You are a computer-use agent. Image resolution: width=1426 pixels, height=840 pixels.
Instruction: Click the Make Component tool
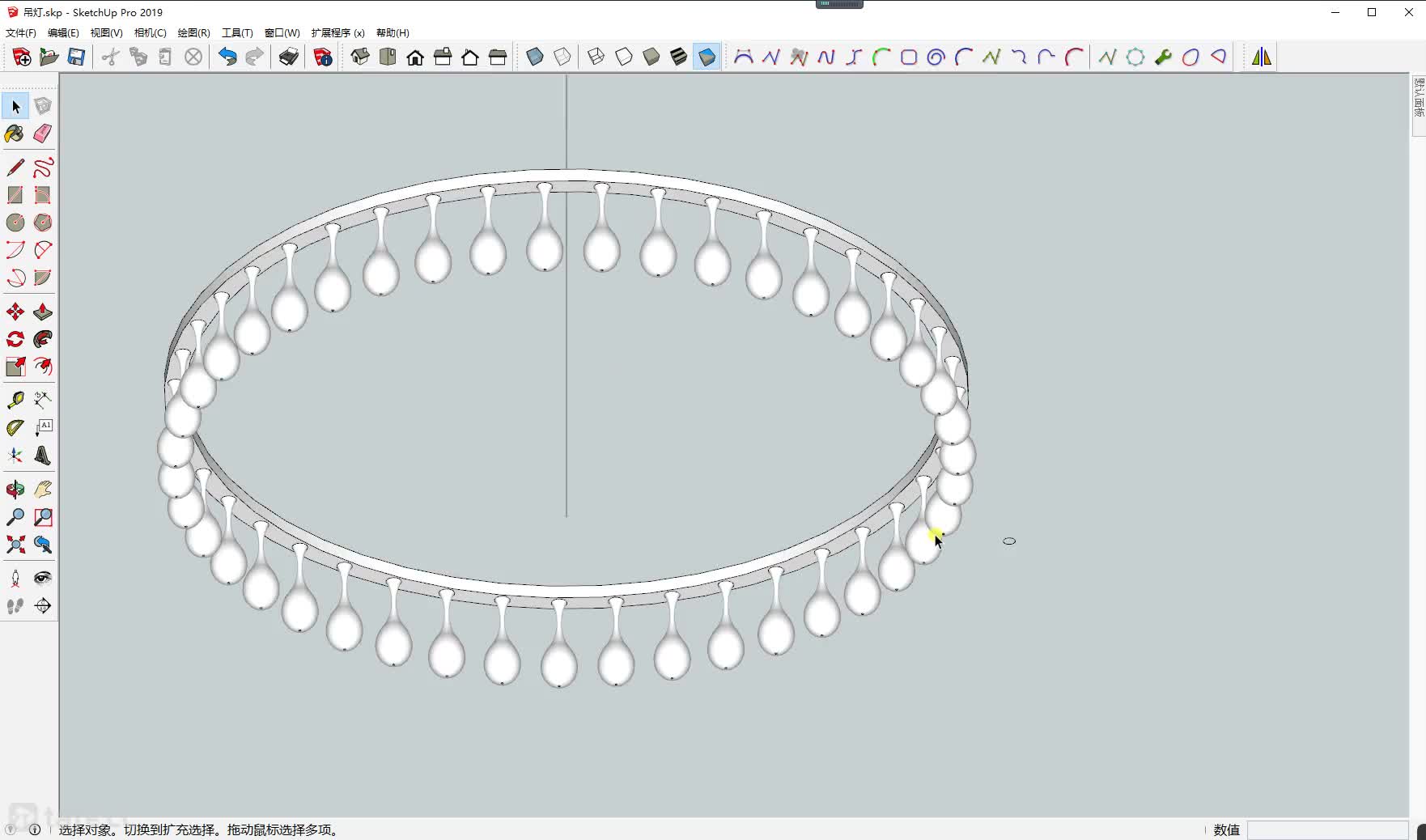(43, 106)
